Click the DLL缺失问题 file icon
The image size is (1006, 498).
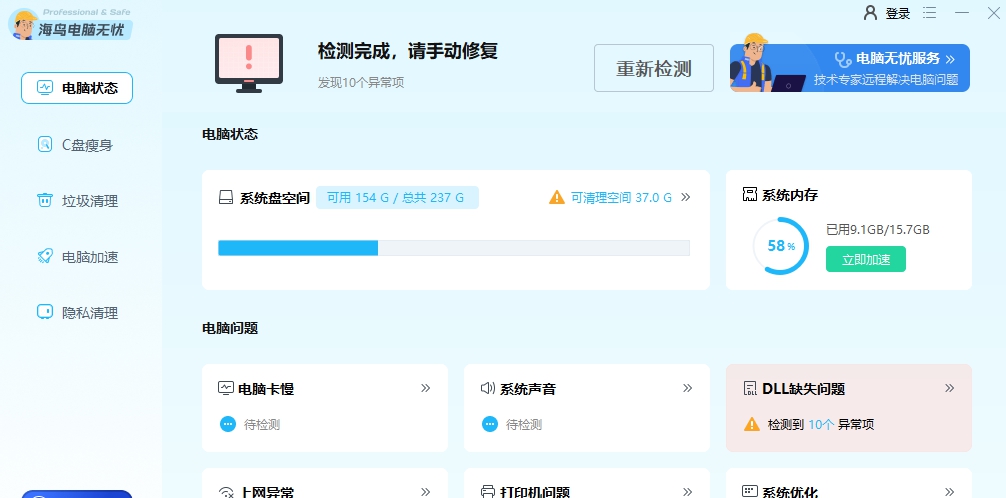[x=750, y=388]
